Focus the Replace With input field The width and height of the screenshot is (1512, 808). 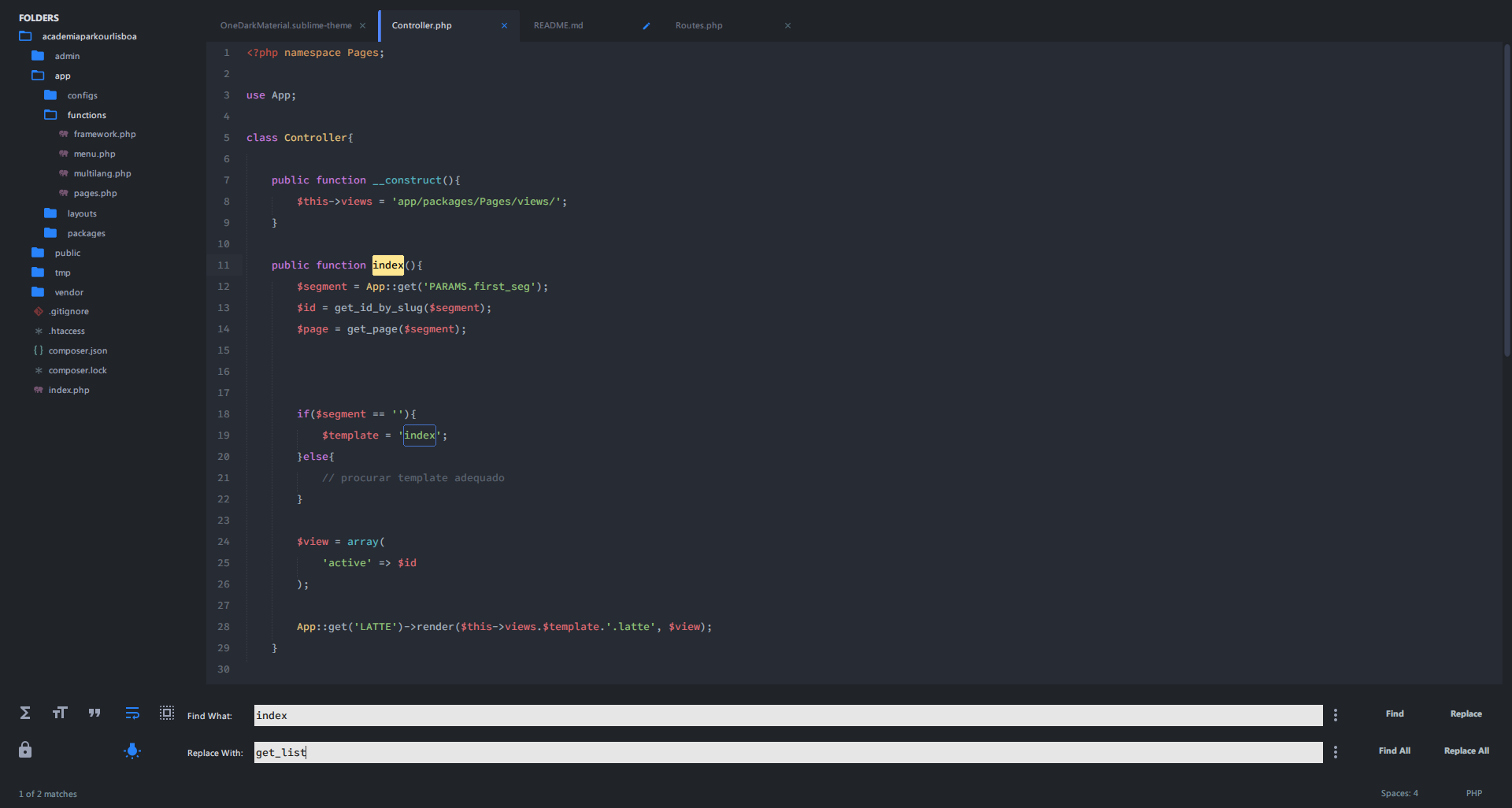(788, 752)
